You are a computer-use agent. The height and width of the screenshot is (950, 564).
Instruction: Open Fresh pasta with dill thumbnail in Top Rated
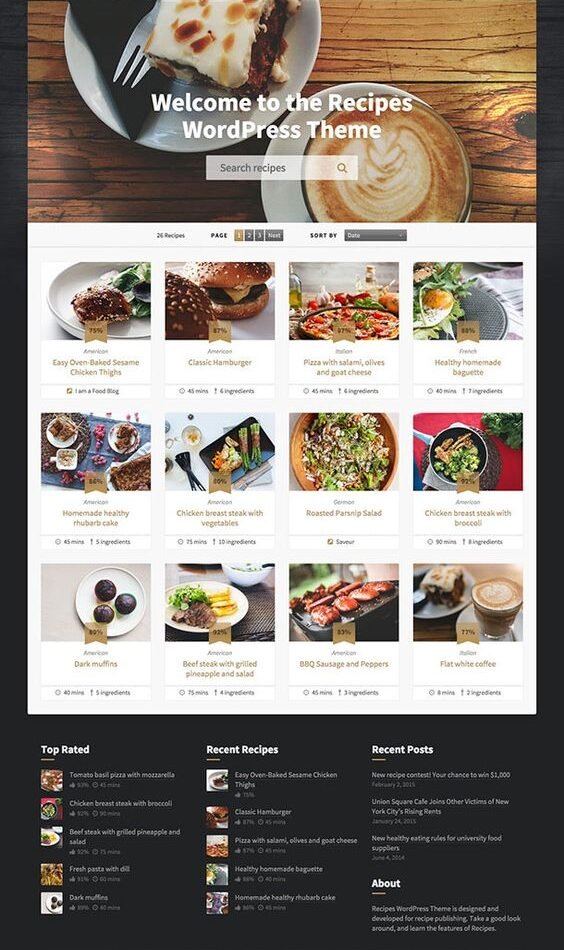(x=51, y=874)
